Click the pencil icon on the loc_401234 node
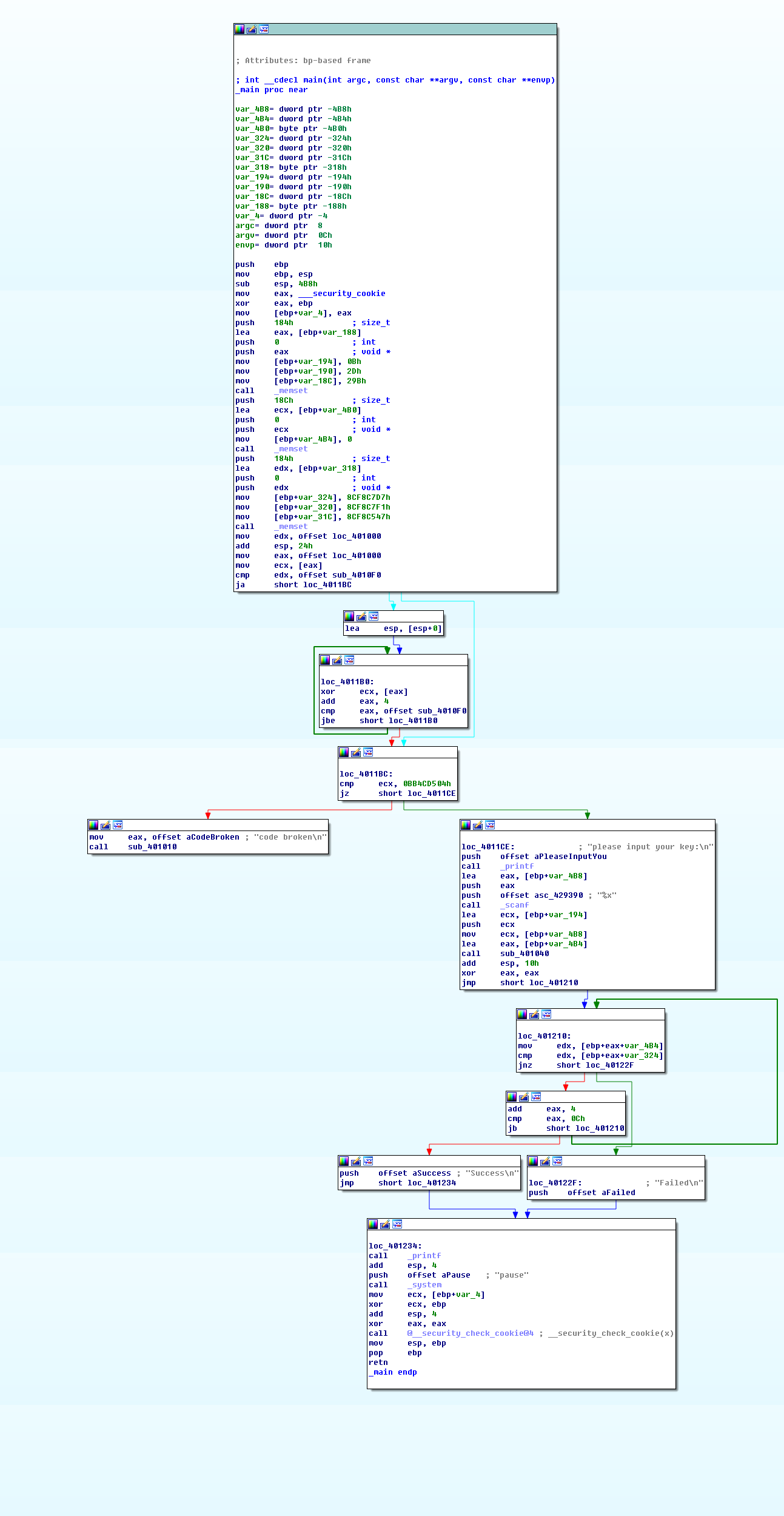This screenshot has width=784, height=1516. [385, 1224]
